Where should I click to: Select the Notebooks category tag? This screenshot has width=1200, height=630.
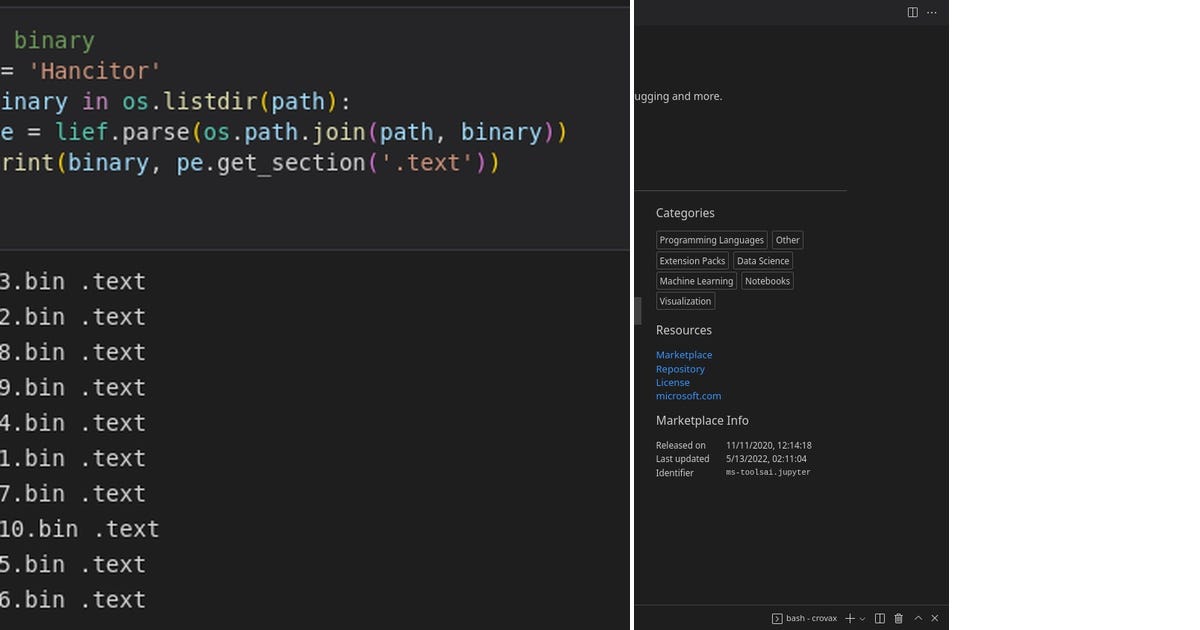pyautogui.click(x=767, y=281)
